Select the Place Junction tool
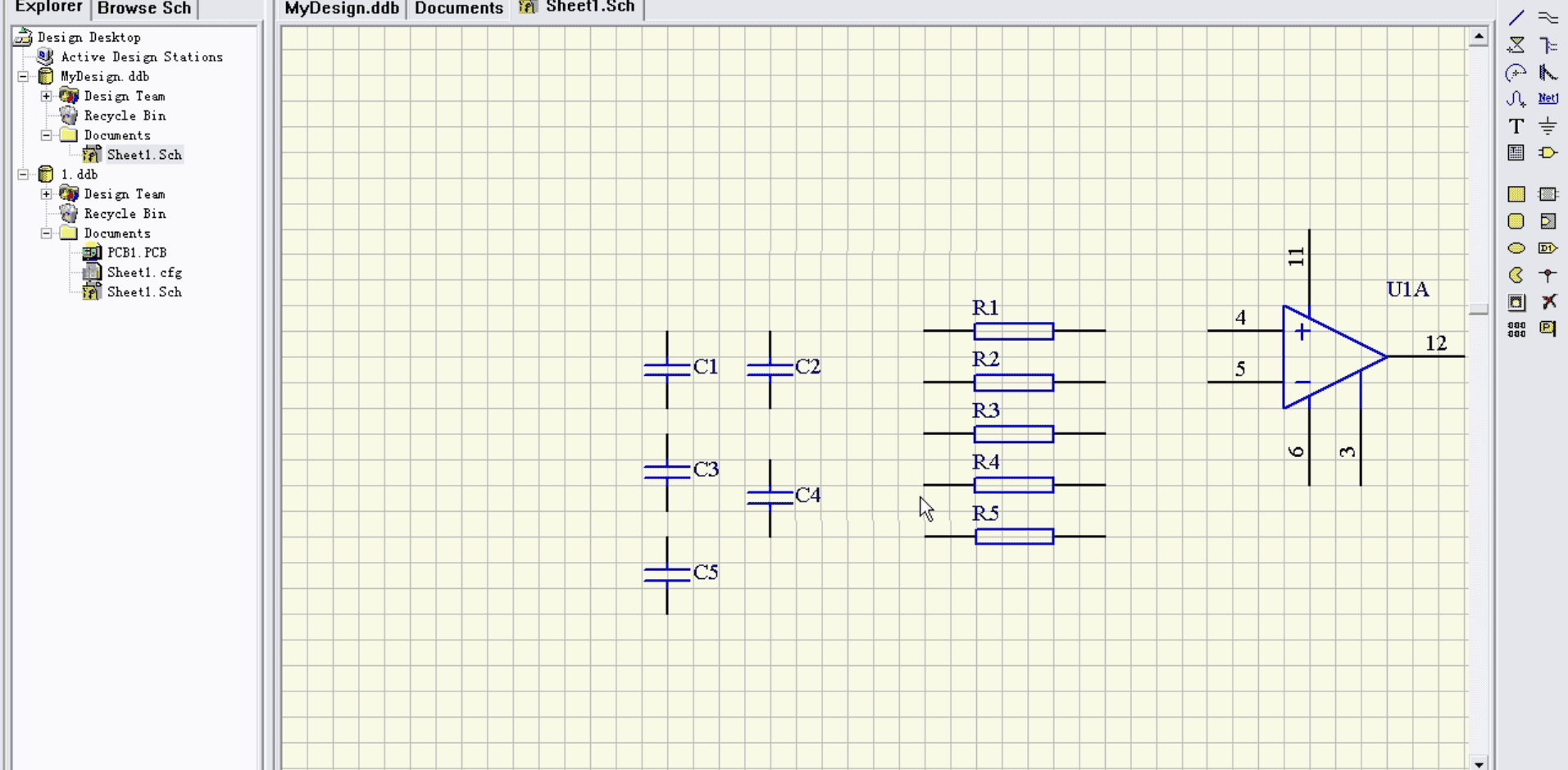This screenshot has height=770, width=1568. pos(1548,275)
